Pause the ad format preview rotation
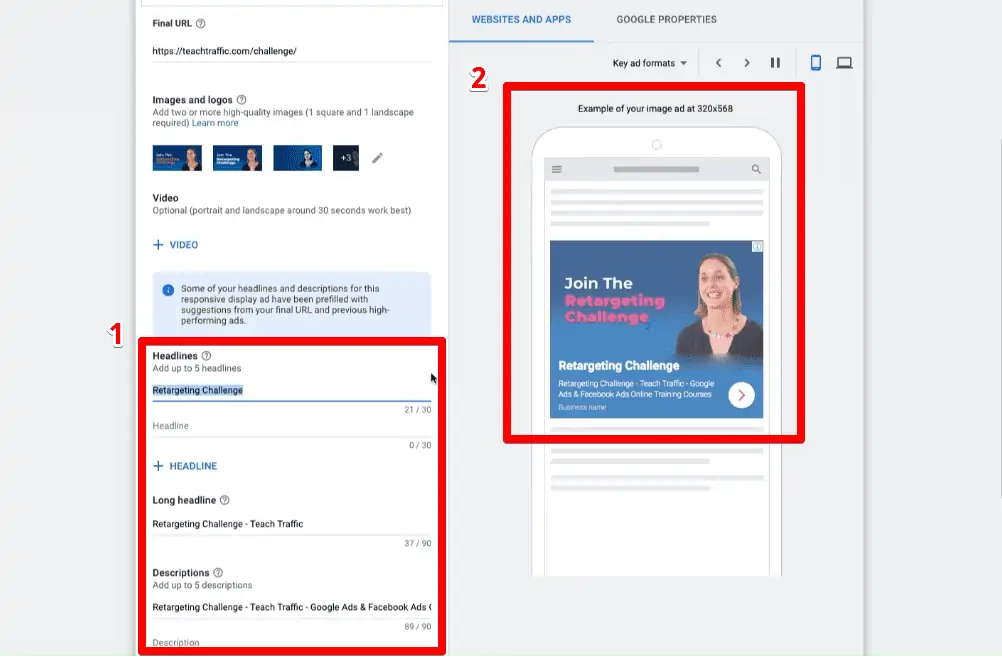This screenshot has height=659, width=1002. [x=776, y=62]
